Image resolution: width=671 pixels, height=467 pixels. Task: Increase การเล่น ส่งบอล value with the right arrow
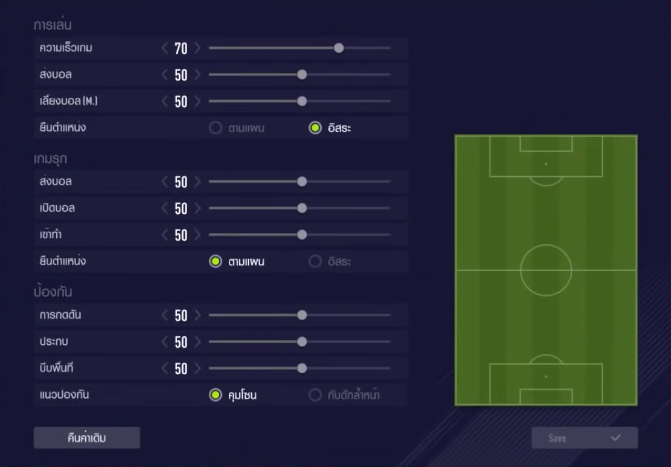198,74
